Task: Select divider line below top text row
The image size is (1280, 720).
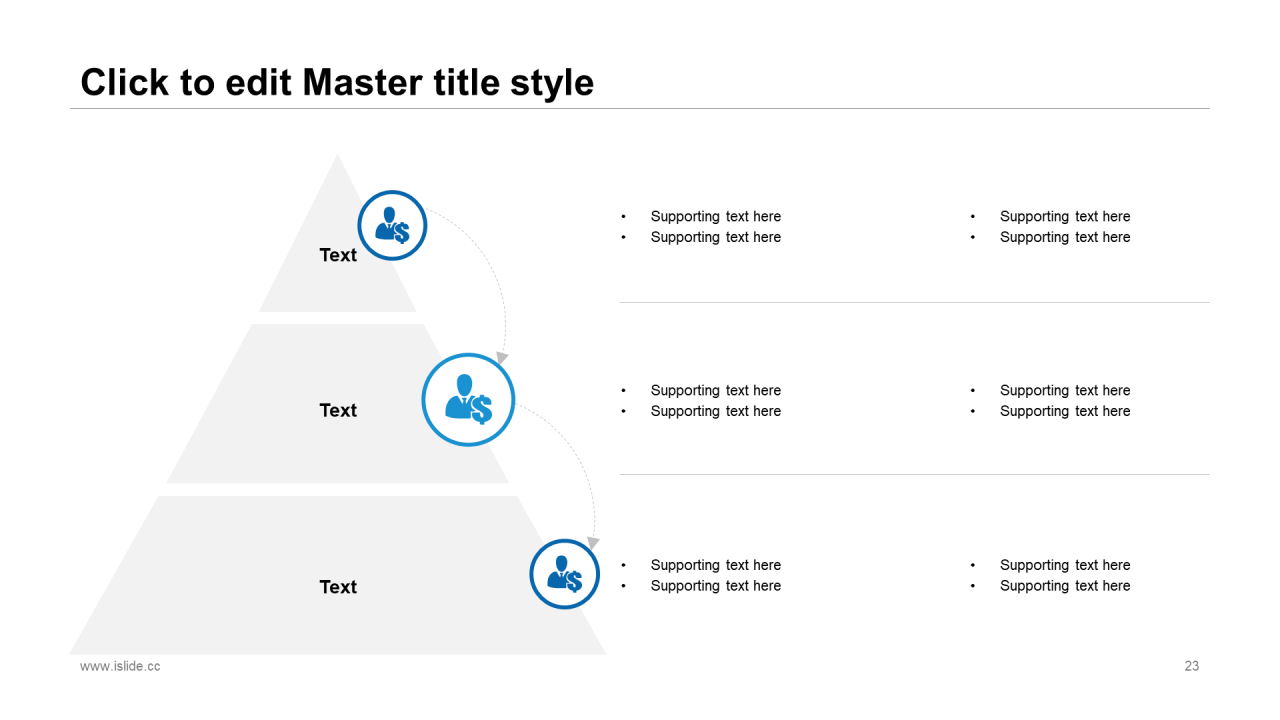Action: 914,302
